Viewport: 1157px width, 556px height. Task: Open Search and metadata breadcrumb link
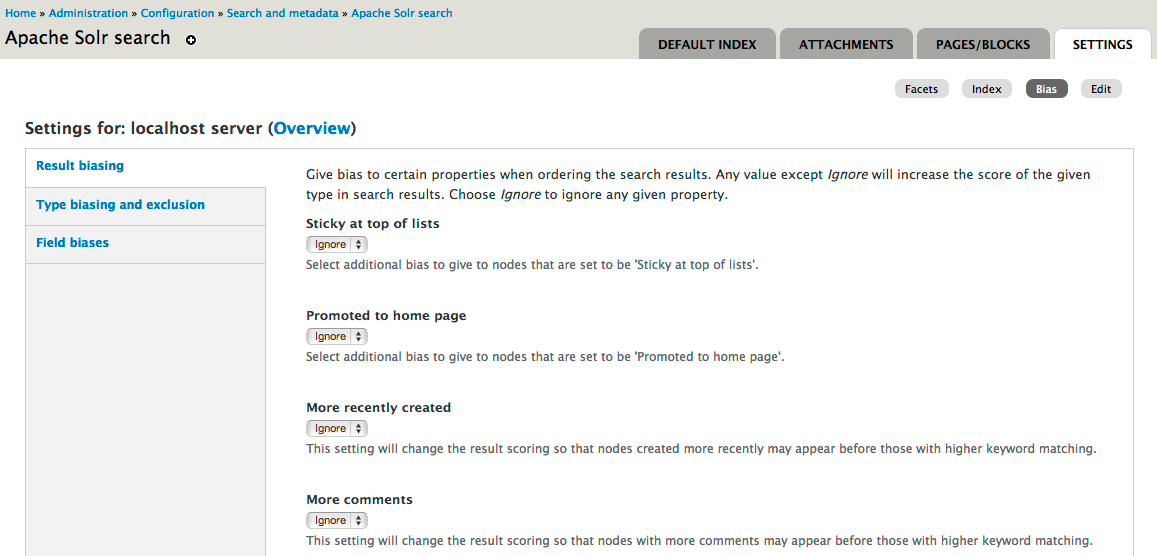pyautogui.click(x=283, y=13)
